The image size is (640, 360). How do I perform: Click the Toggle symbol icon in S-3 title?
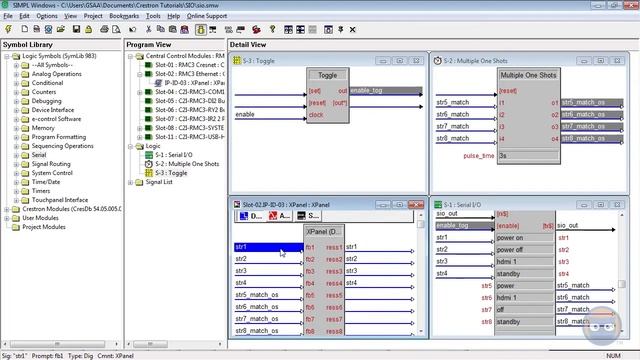pyautogui.click(x=236, y=60)
